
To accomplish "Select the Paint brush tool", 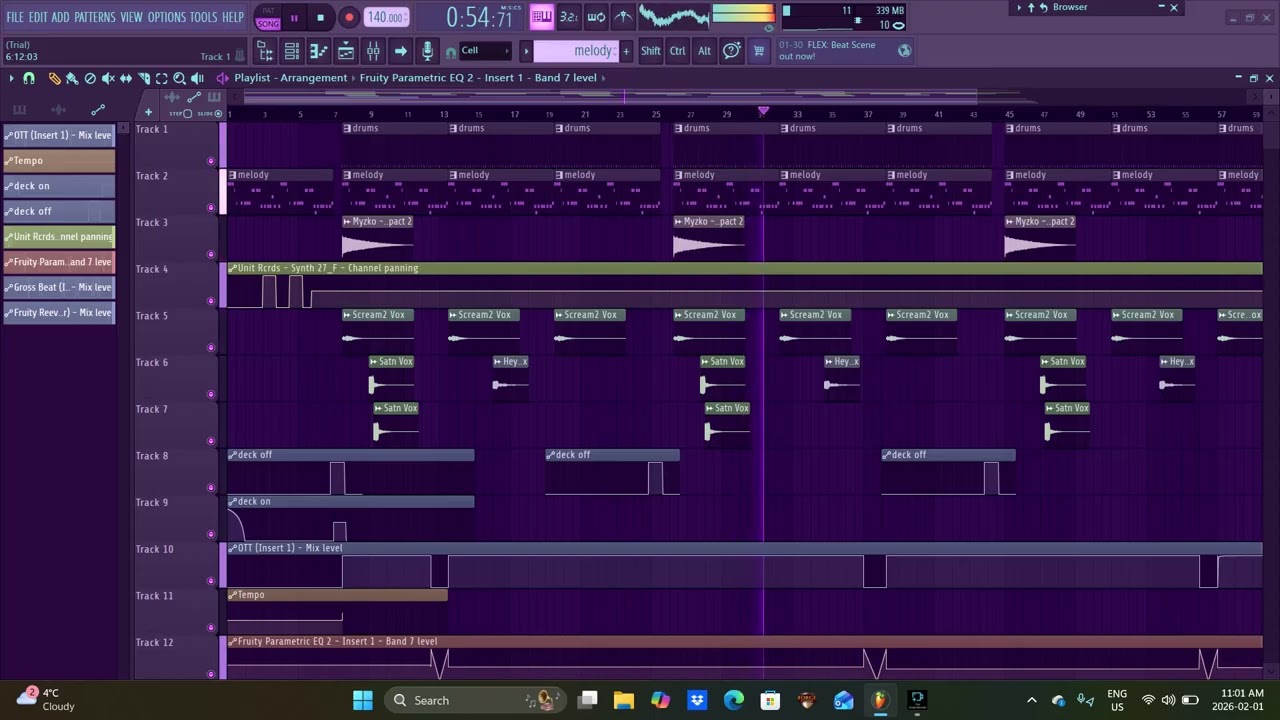I will click(72, 78).
